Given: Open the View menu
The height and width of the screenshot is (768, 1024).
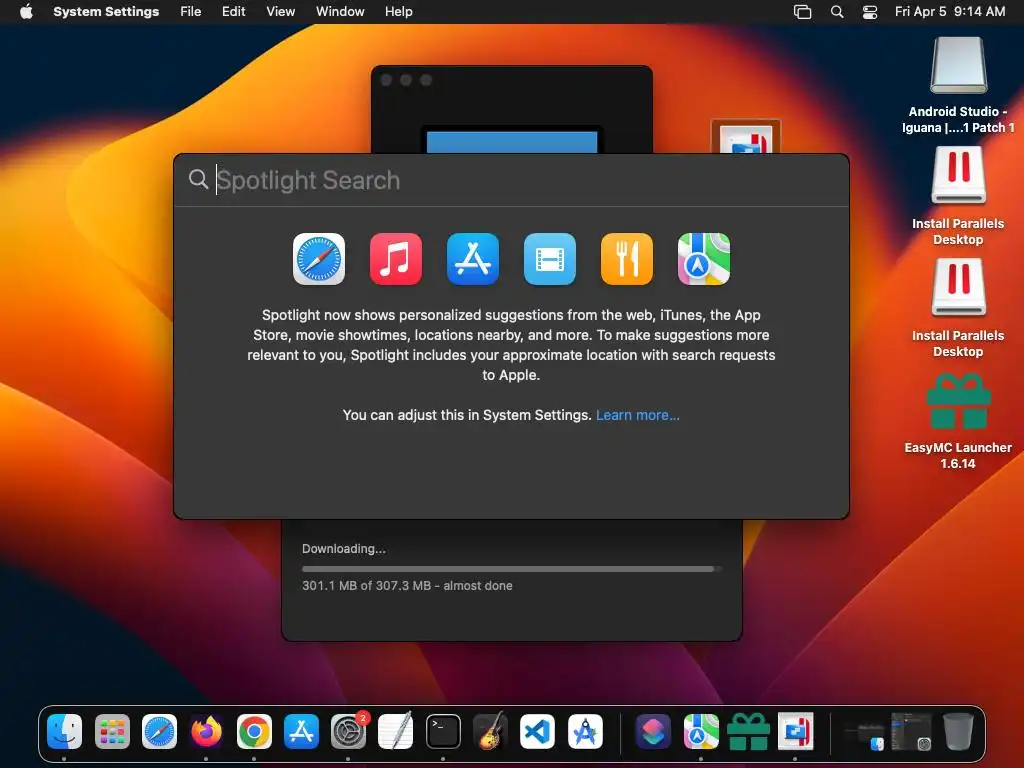Looking at the screenshot, I should 281,12.
